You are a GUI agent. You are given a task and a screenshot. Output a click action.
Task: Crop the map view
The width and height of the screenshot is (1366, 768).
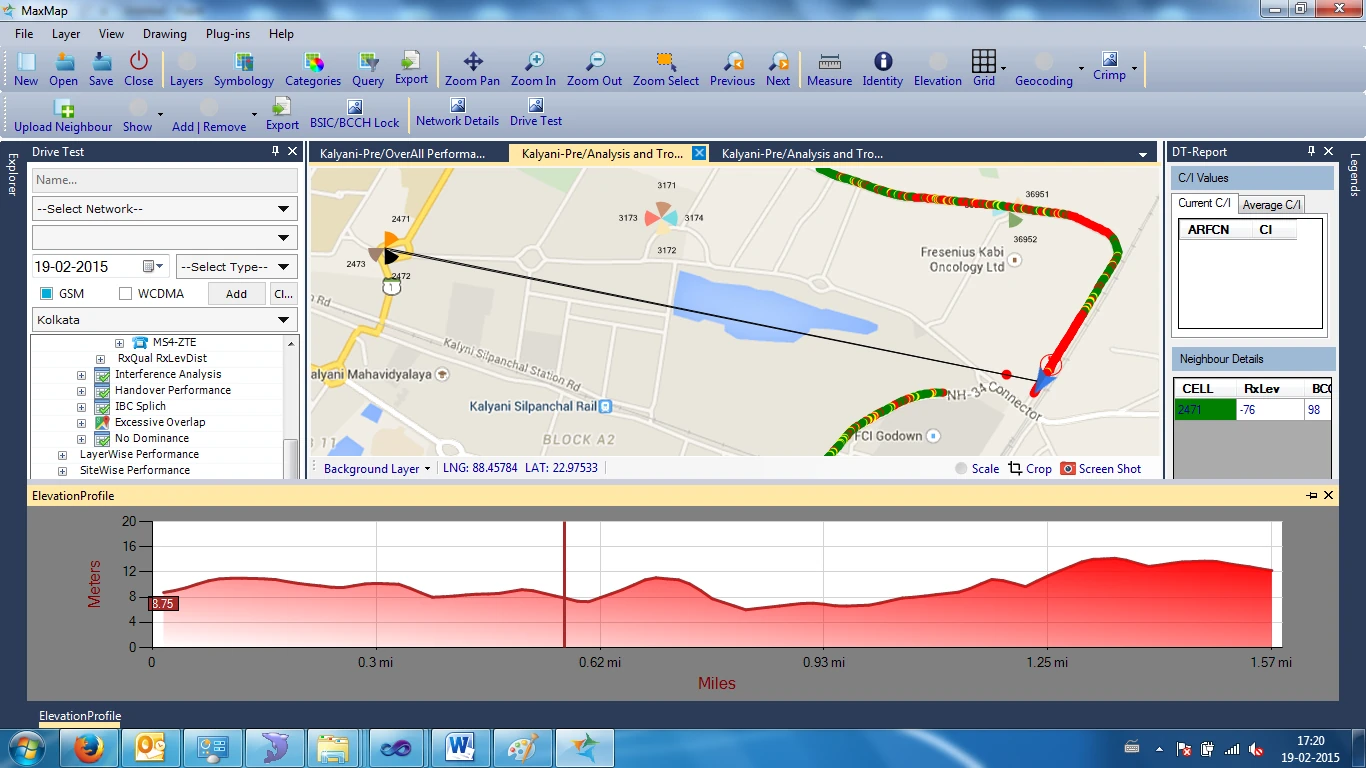pos(1030,468)
